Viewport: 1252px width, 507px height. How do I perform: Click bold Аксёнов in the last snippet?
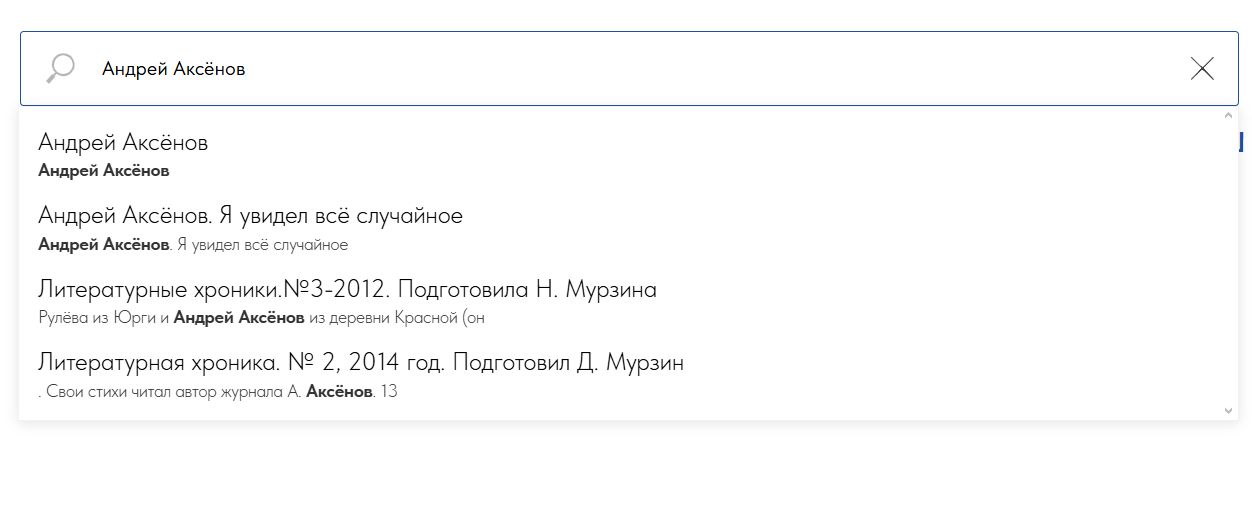click(339, 391)
